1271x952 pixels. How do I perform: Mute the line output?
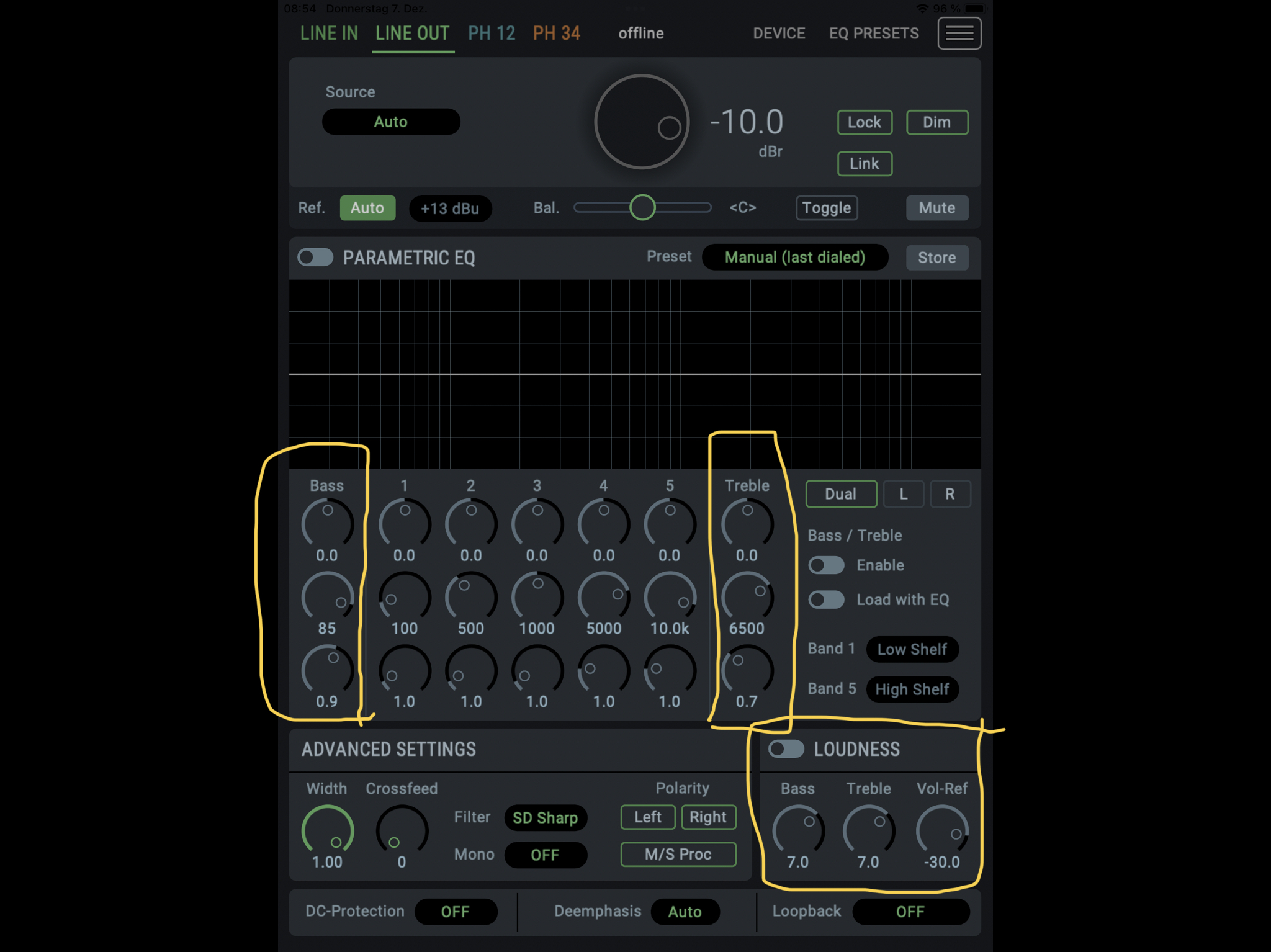click(x=937, y=208)
